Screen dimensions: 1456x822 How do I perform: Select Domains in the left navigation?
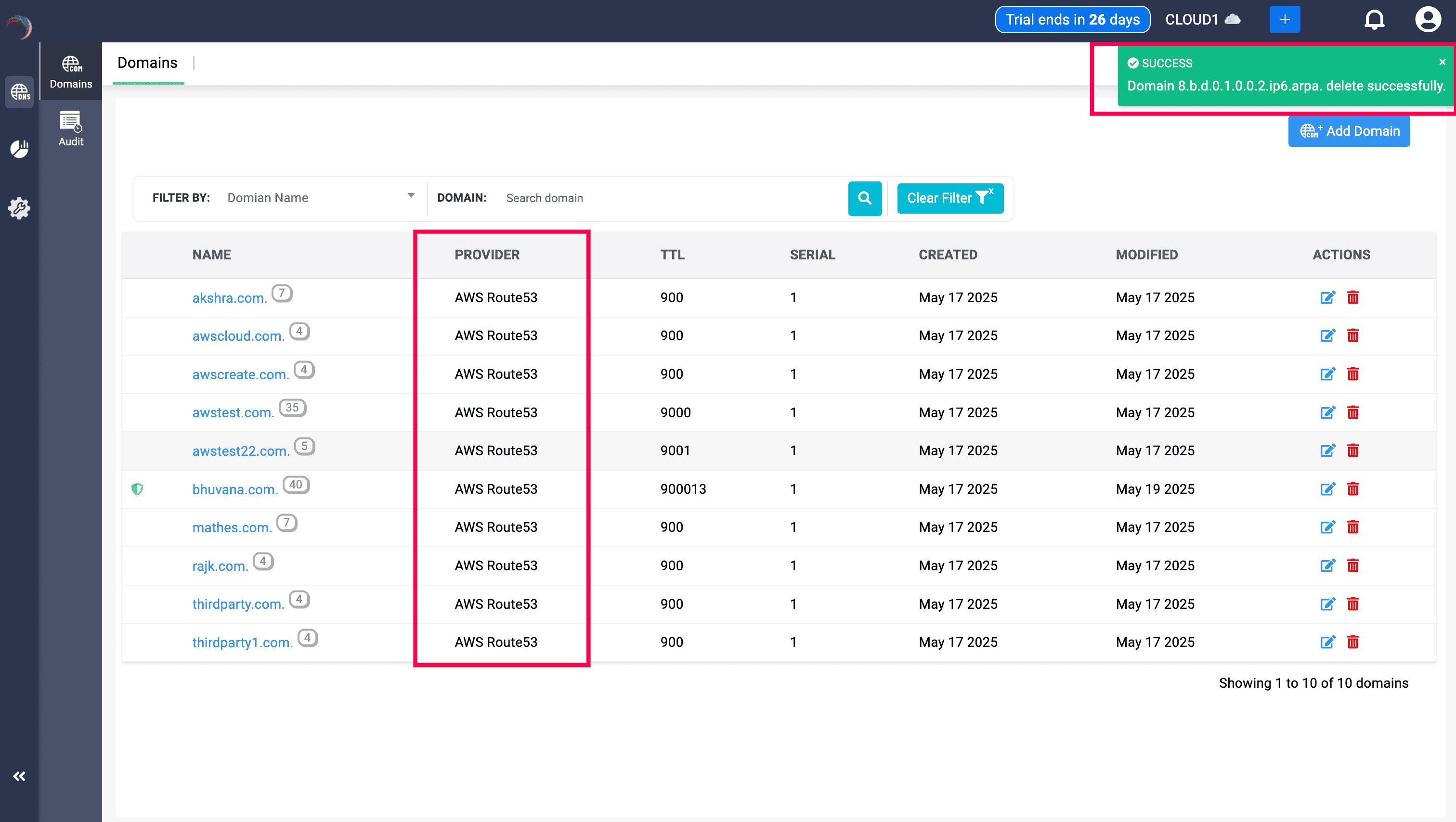coord(71,71)
